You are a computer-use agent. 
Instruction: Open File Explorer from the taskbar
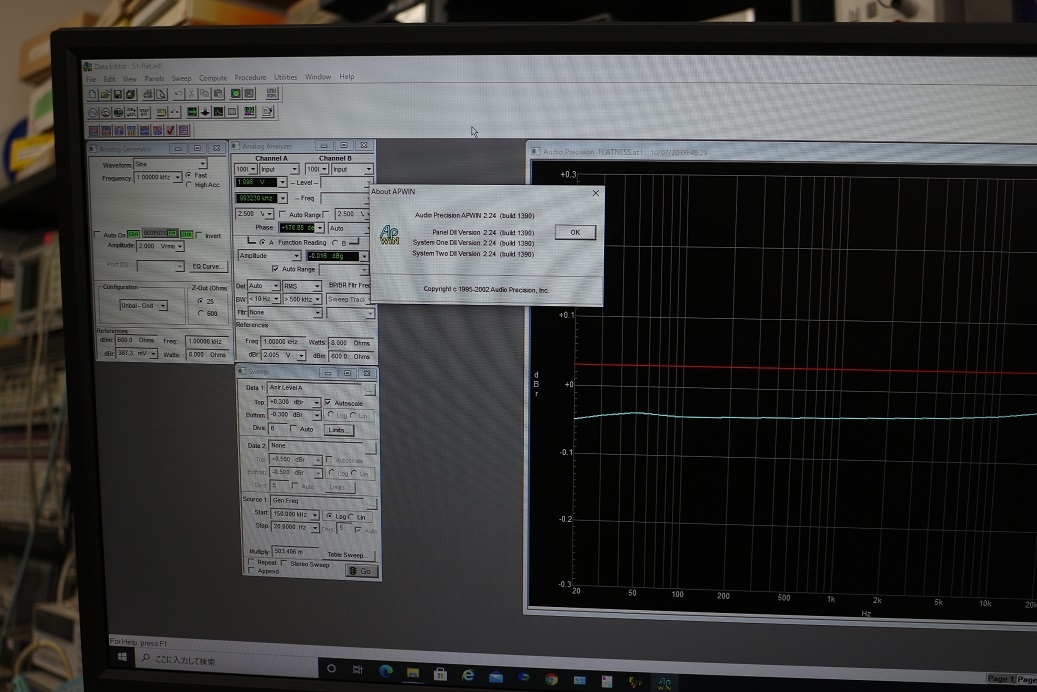click(413, 673)
